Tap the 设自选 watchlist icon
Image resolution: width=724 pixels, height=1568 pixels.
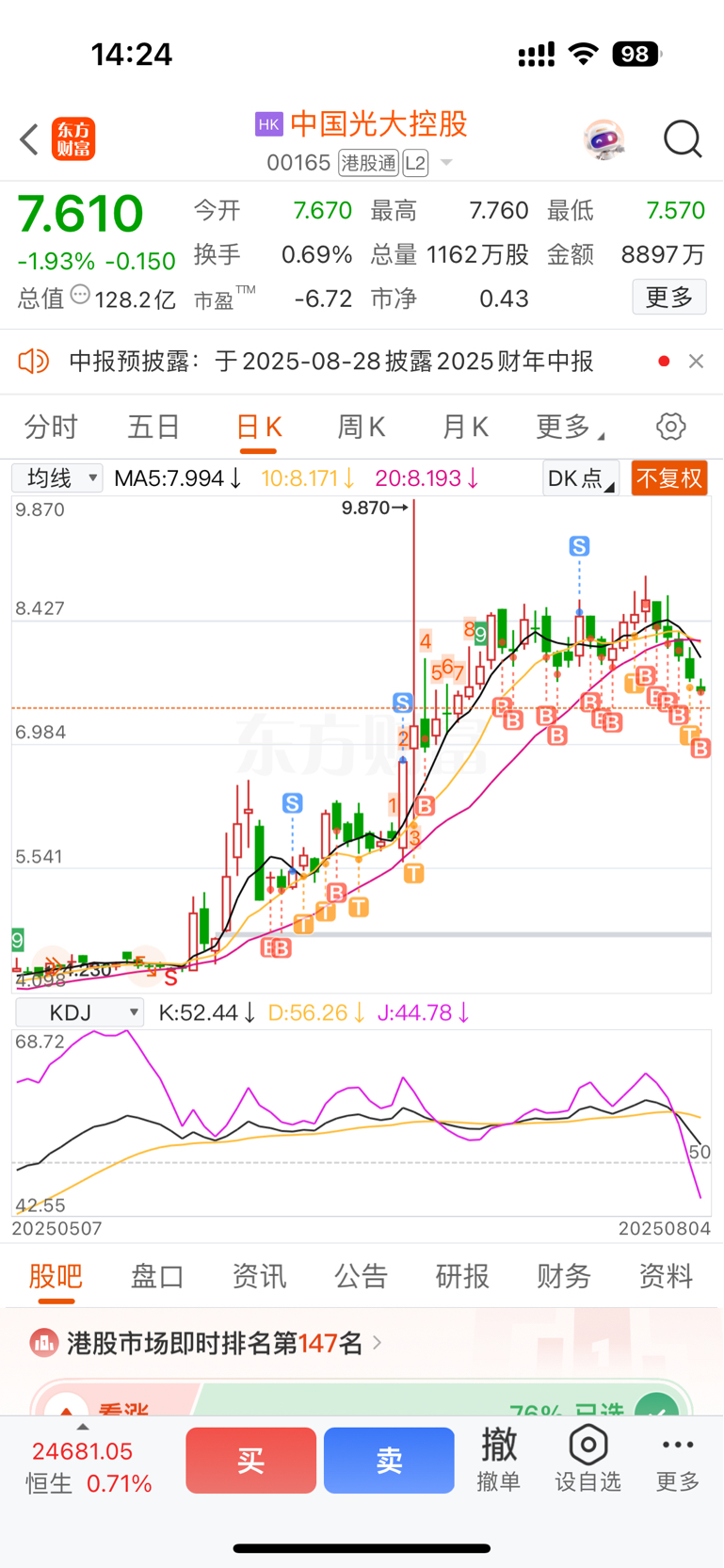click(x=588, y=1460)
